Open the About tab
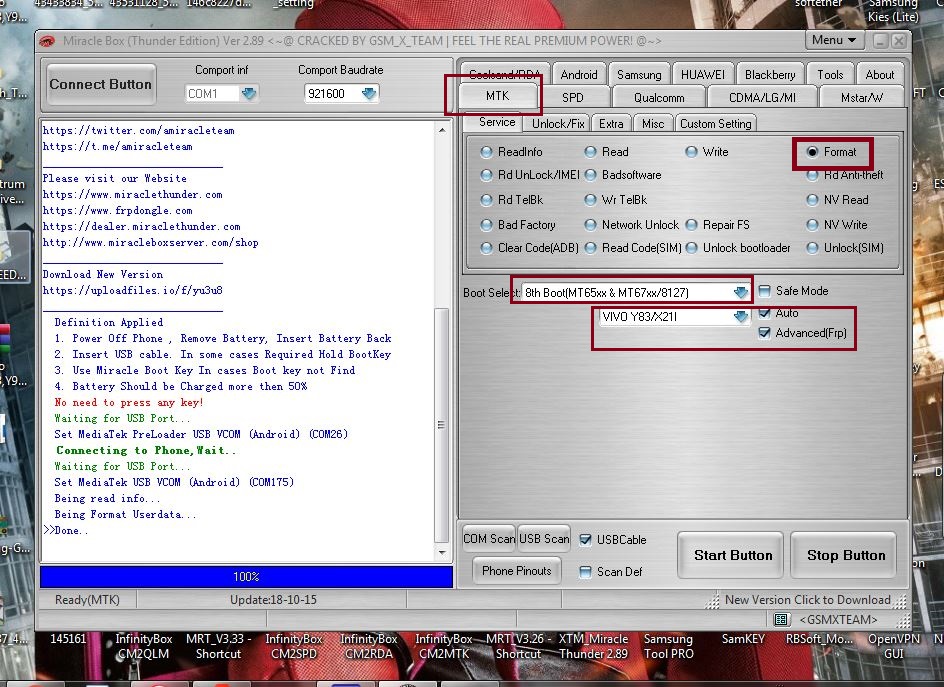 pyautogui.click(x=880, y=75)
